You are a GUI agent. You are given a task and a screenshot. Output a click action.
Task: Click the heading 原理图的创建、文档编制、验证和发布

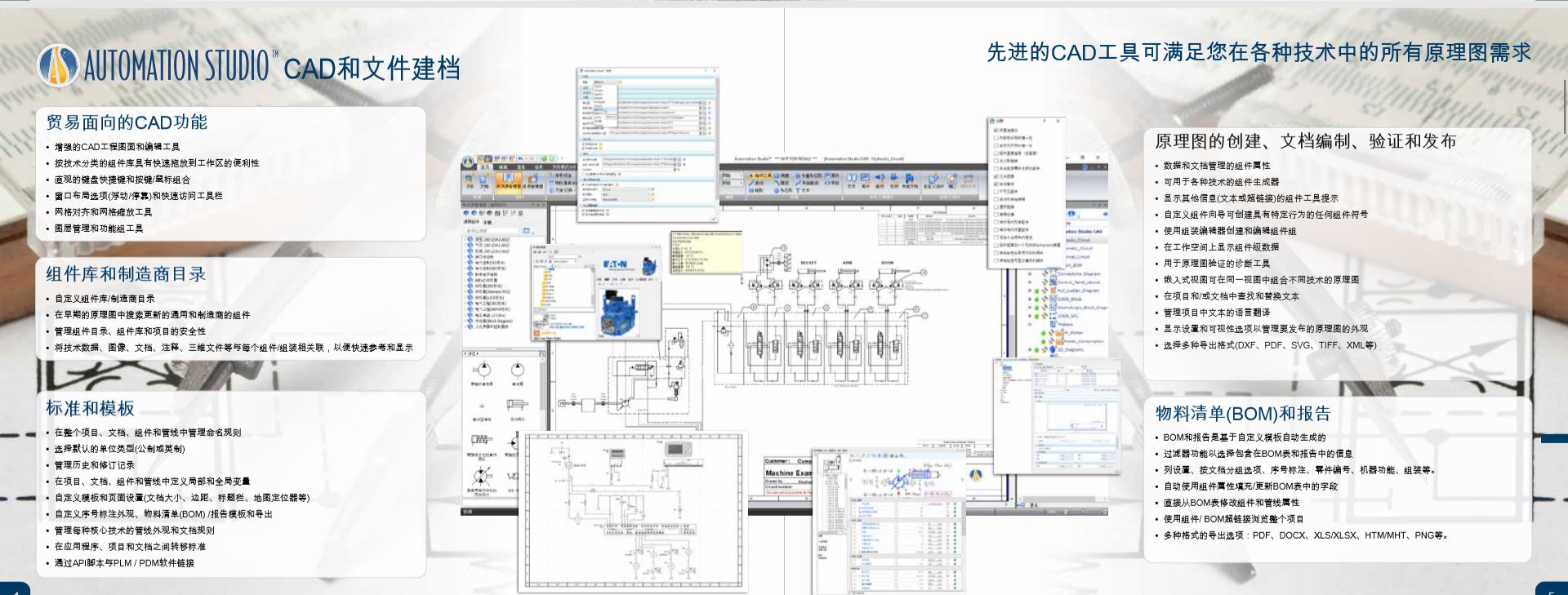tap(1306, 141)
